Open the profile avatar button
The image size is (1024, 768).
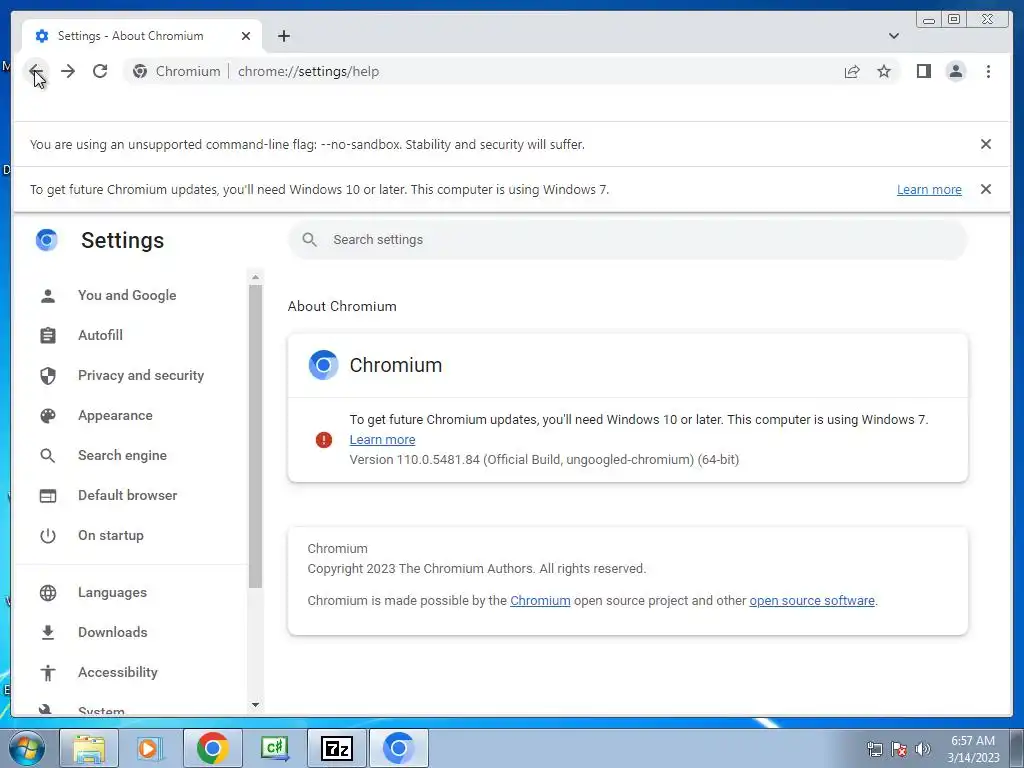955,71
